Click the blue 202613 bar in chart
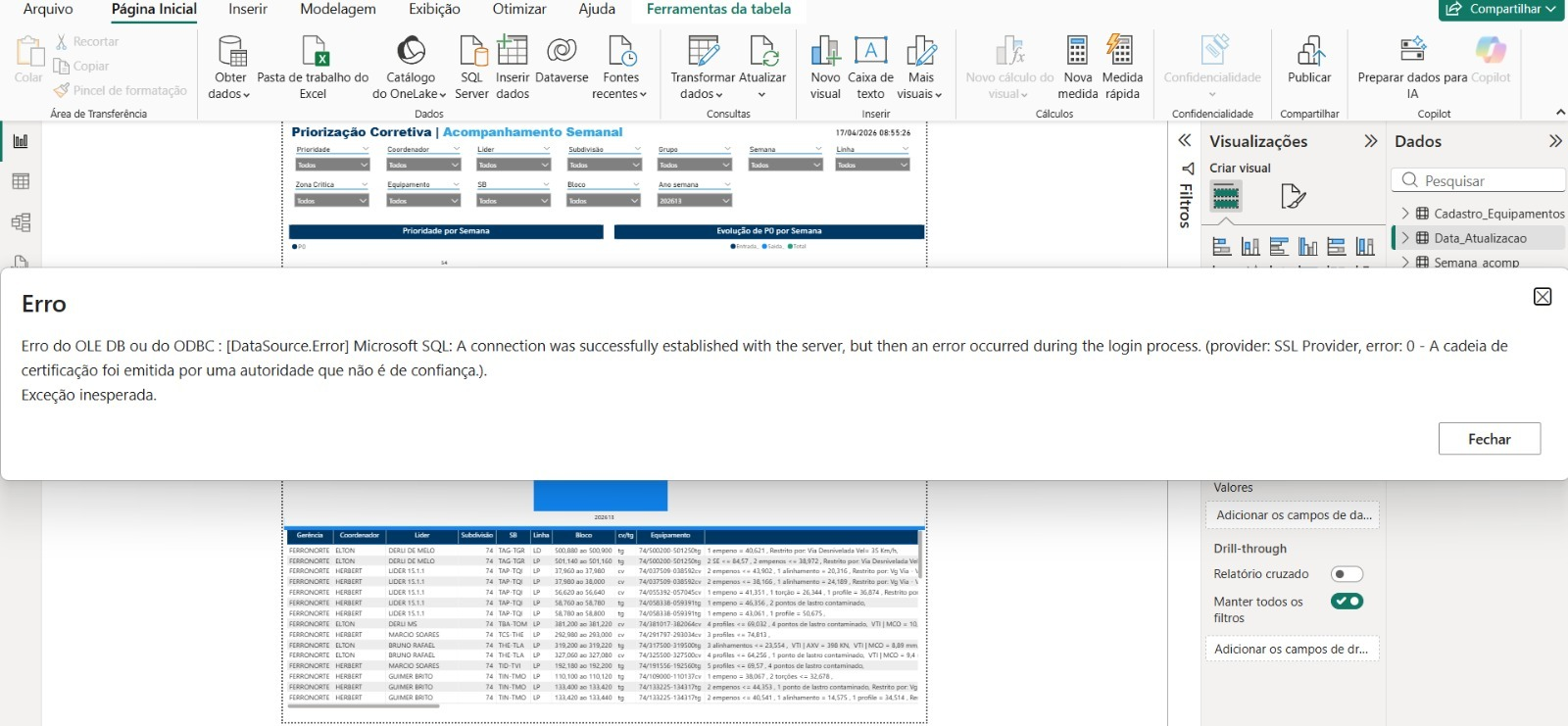This screenshot has height=726, width=1568. tap(601, 496)
